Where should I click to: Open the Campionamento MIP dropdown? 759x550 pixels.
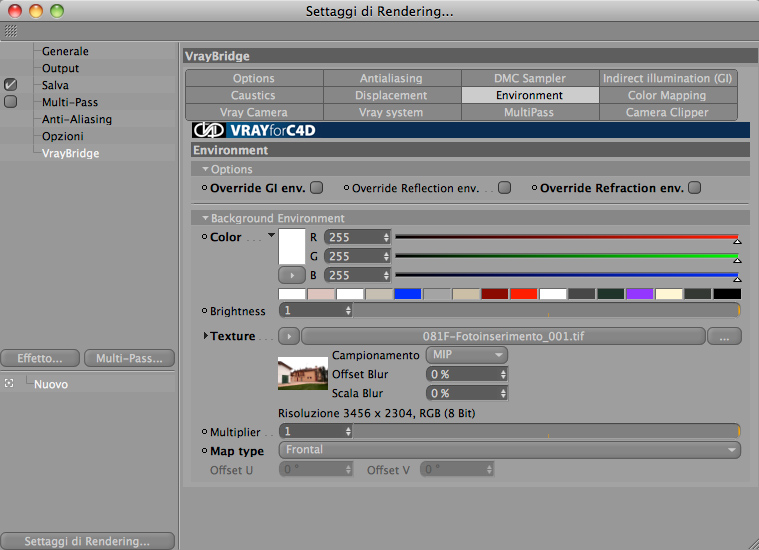click(x=467, y=355)
